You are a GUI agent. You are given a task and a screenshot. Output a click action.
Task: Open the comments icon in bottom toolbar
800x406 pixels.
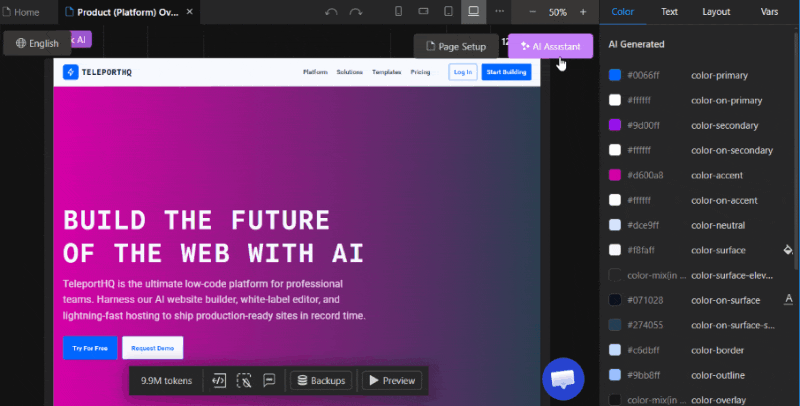269,380
